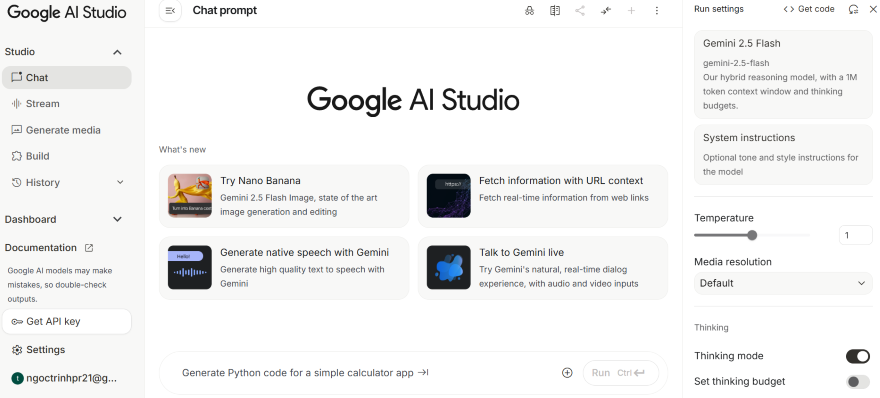Open Build from the sidebar
The height and width of the screenshot is (398, 880).
66,156
